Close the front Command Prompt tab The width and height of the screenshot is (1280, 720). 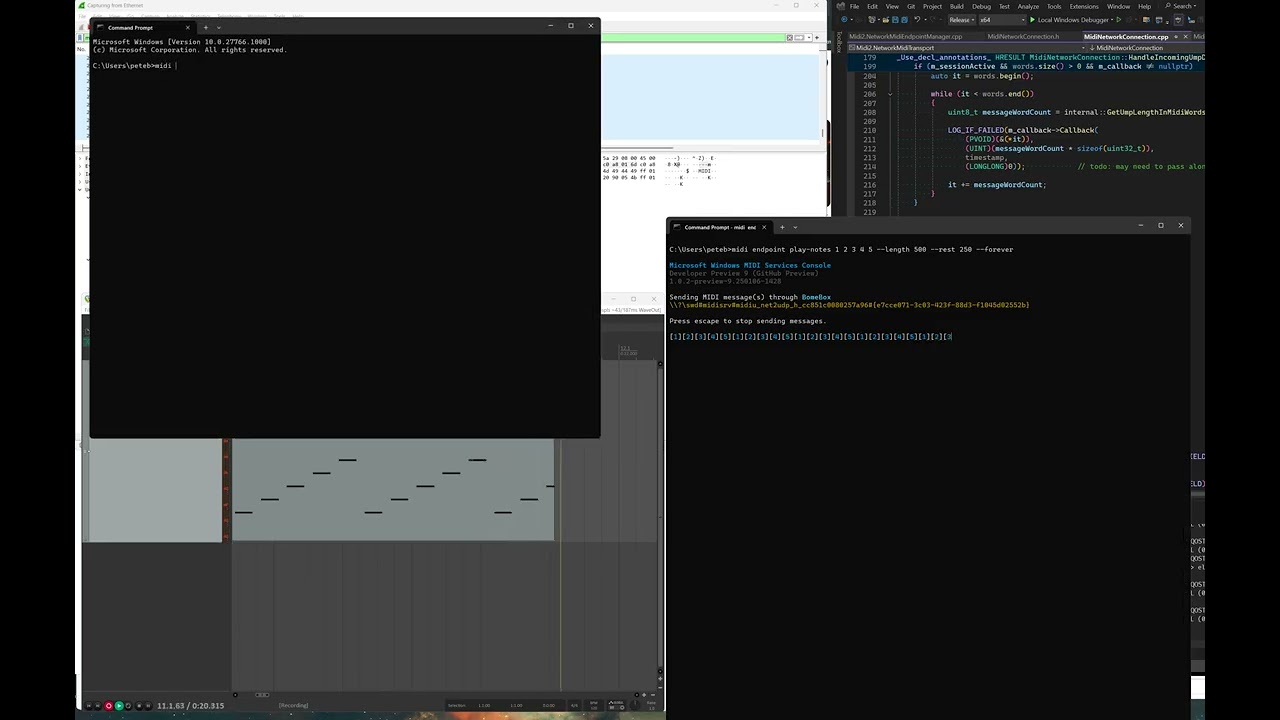187,27
